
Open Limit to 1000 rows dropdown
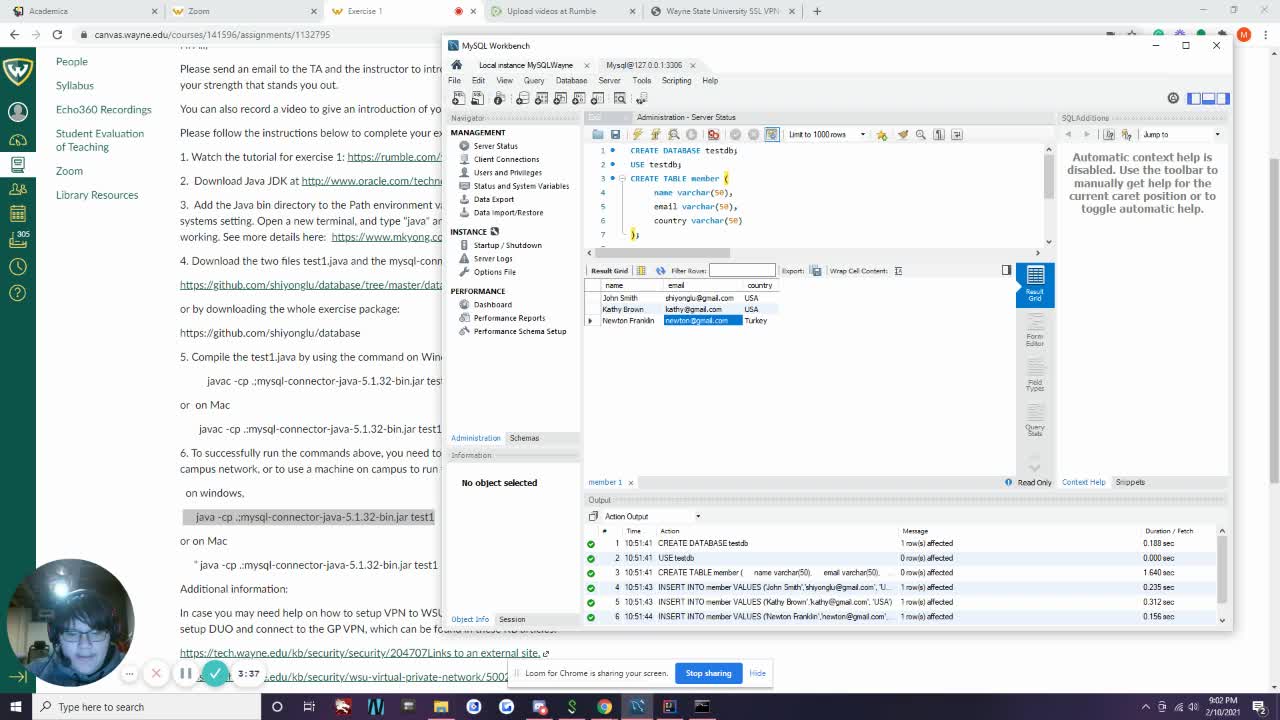[826, 134]
